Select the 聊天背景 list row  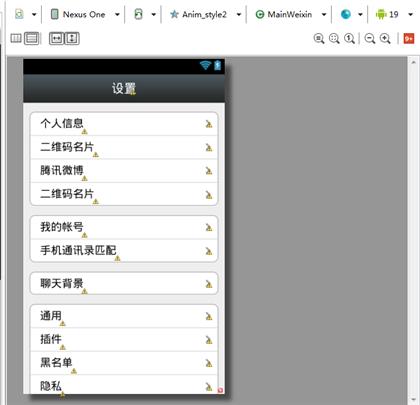click(124, 283)
